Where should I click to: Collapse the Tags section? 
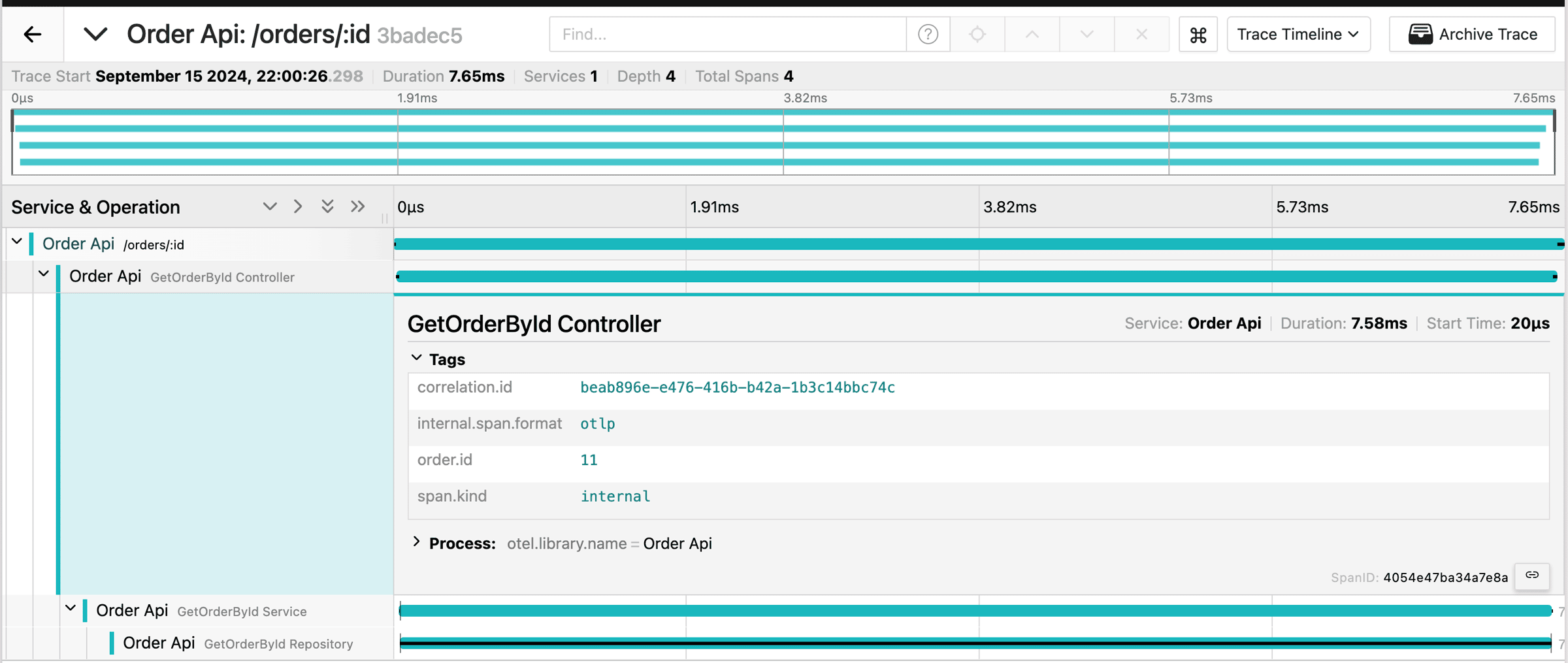coord(417,359)
